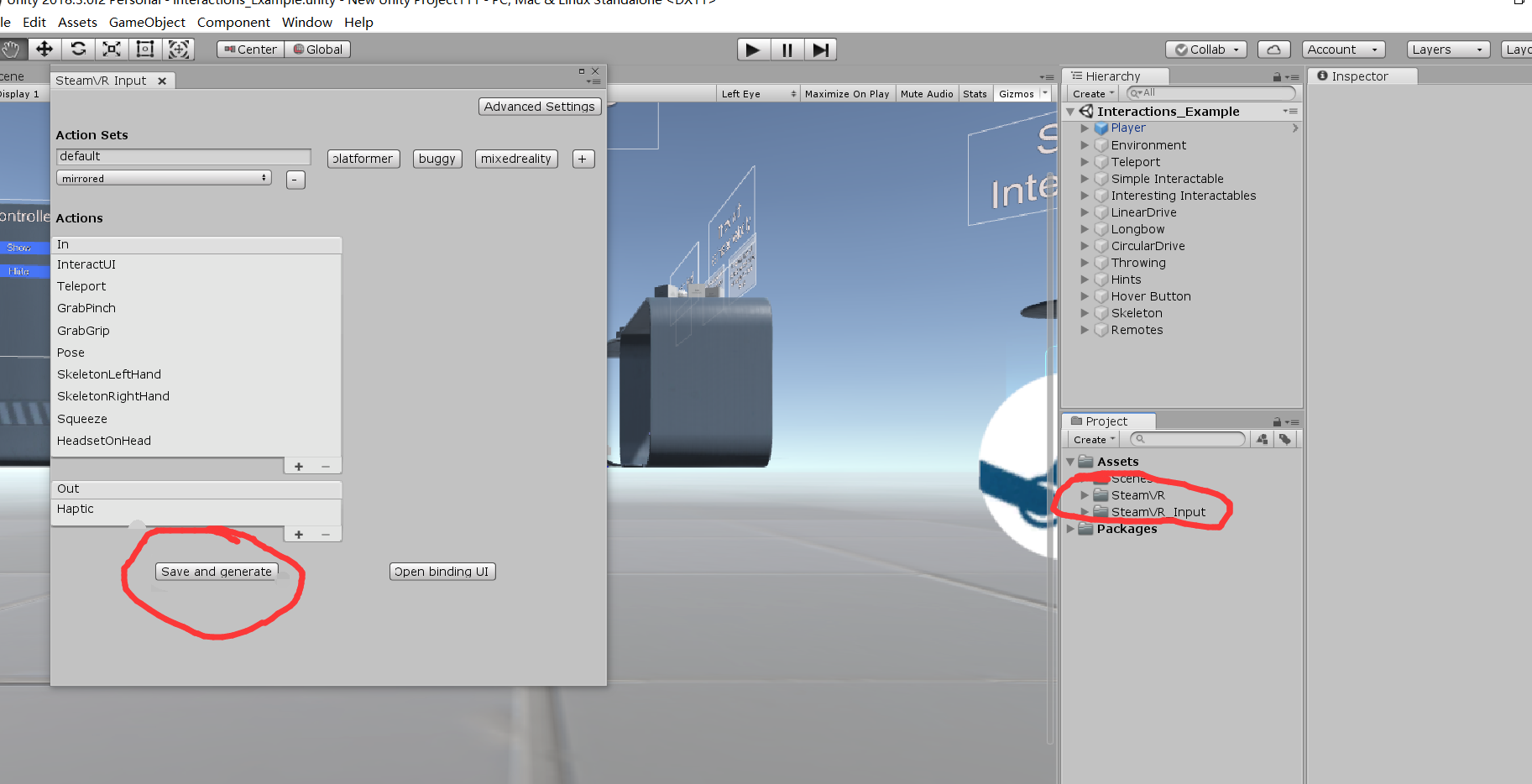The image size is (1532, 784).
Task: Click the default action set name field
Action: click(184, 157)
